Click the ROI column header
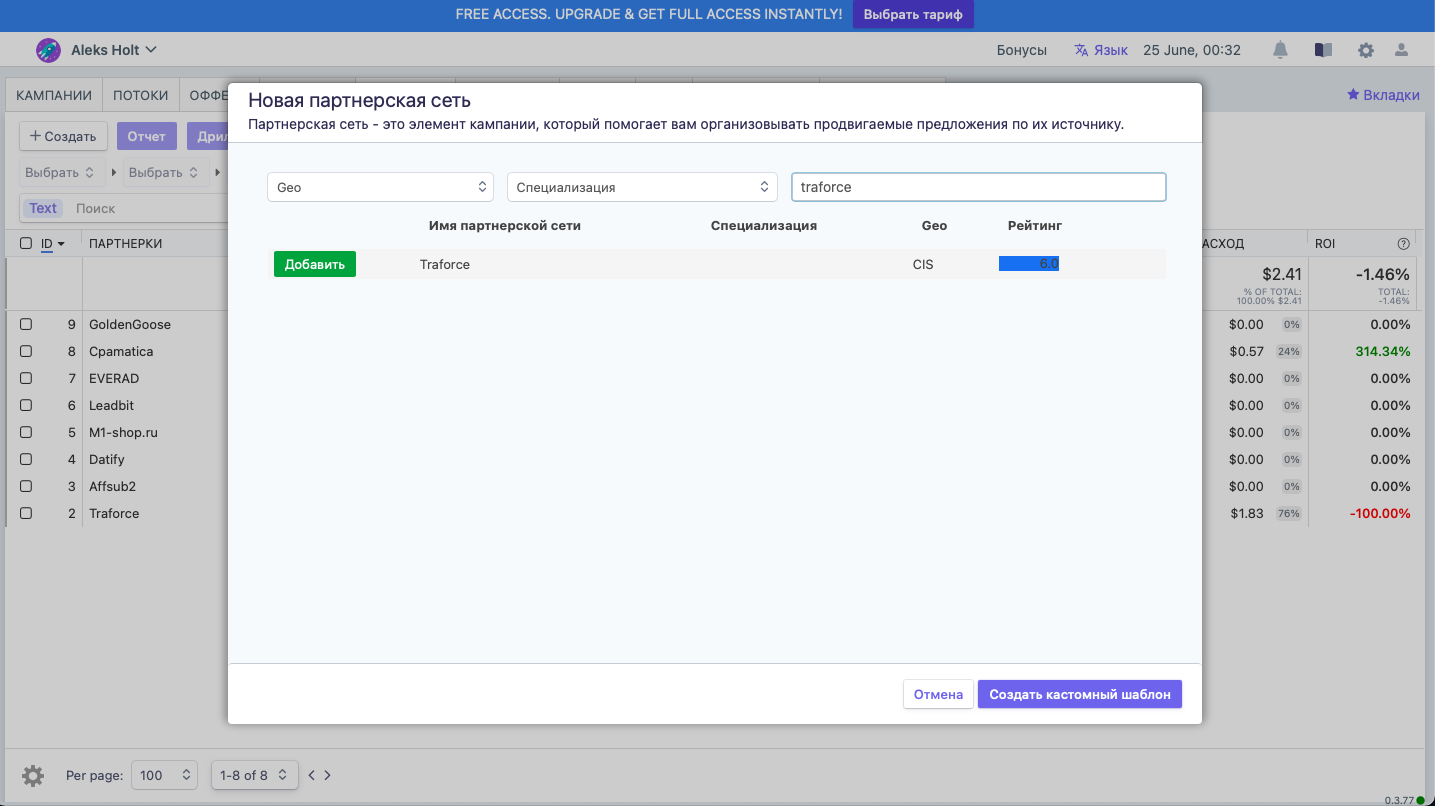Viewport: 1435px width, 806px height. pos(1325,243)
